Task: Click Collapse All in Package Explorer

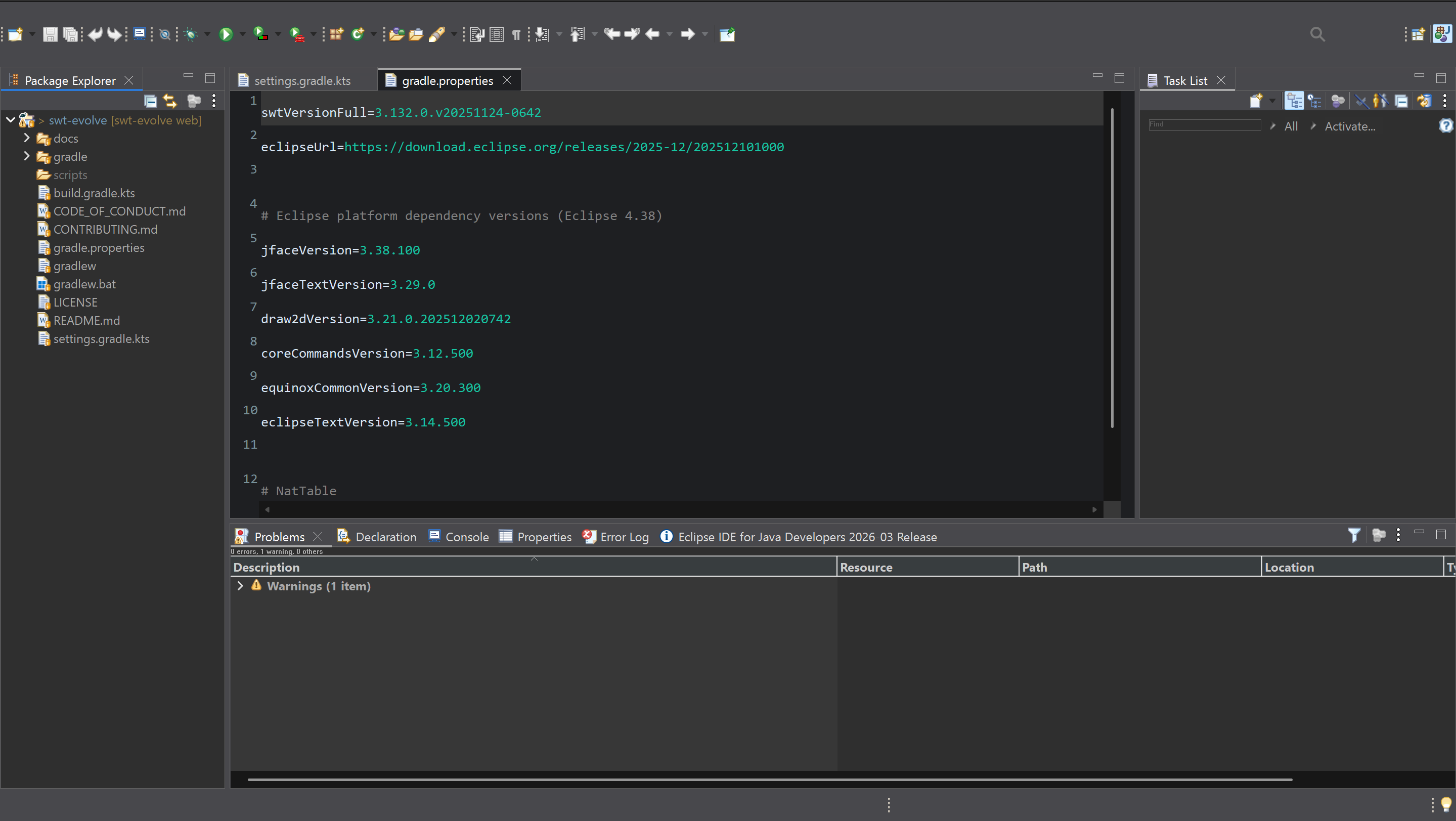Action: point(150,101)
